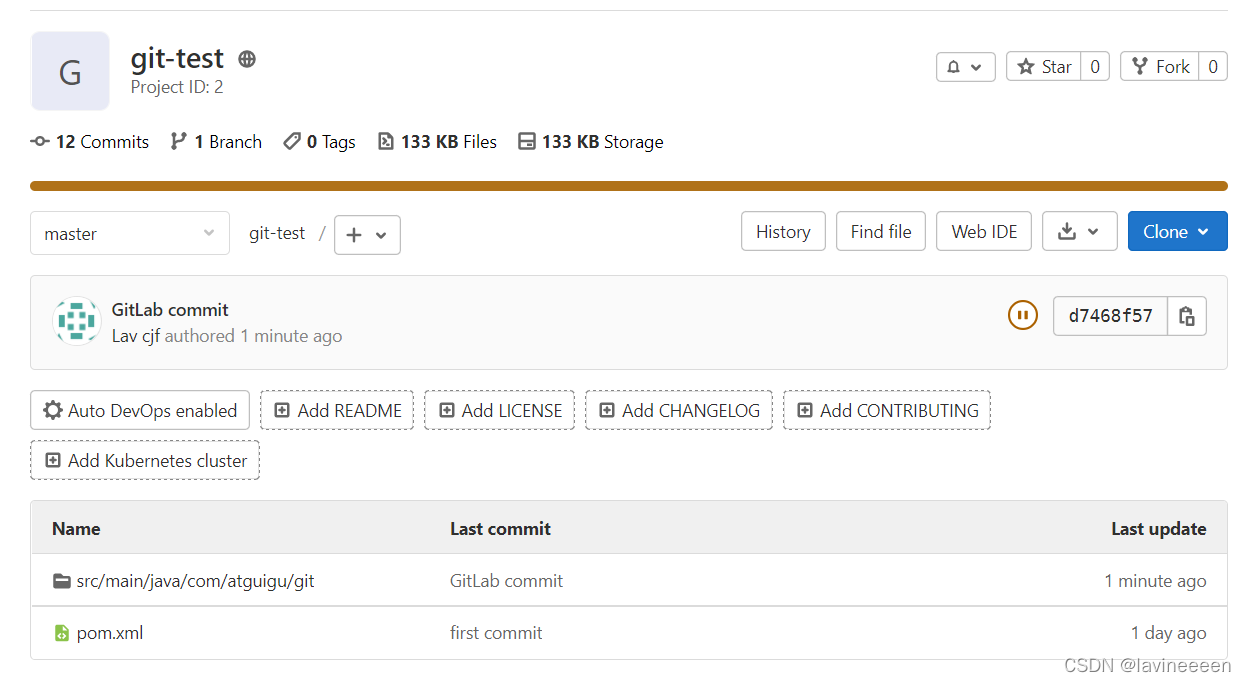Star the git-test project
This screenshot has height=682, width=1246.
(x=1044, y=67)
